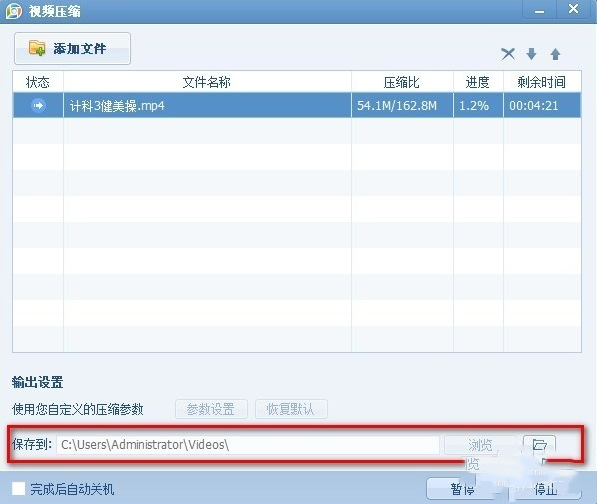Screen dimensions: 597x504
Task: Click the 54.1M/162.8M compression ratio cell
Action: pos(402,105)
